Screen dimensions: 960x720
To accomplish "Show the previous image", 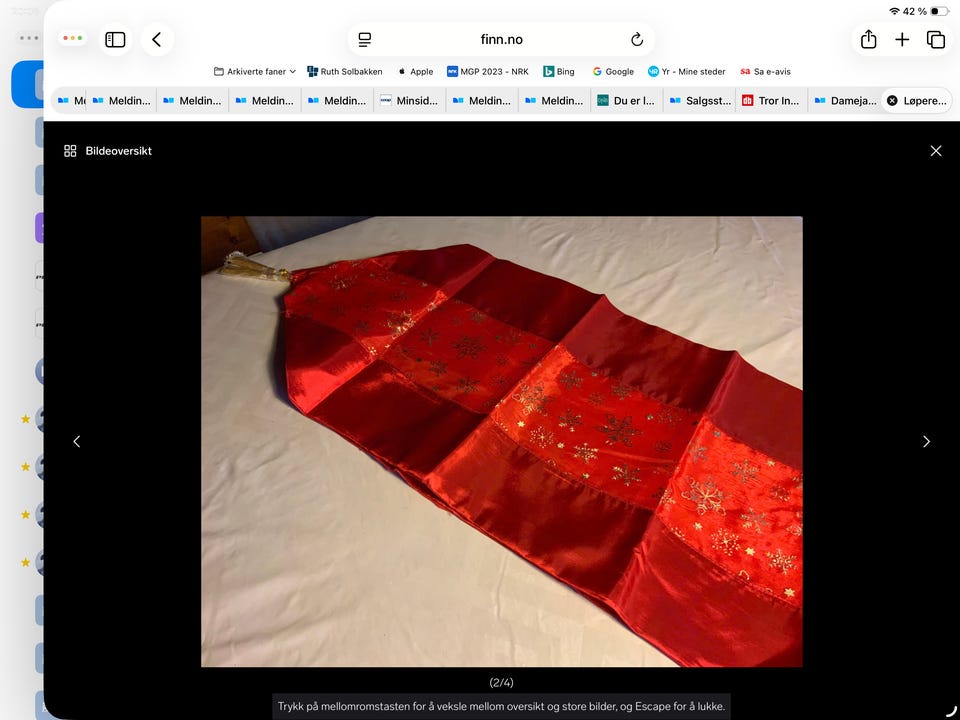I will coord(77,441).
